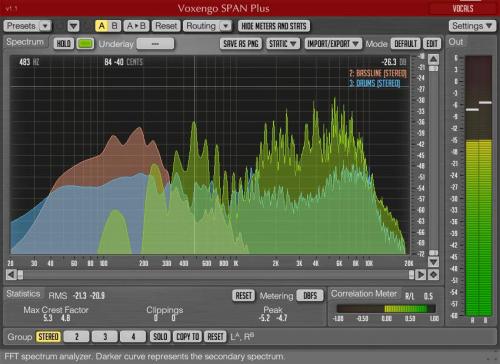
Task: Enable spectrum Hold
Action: [x=64, y=44]
